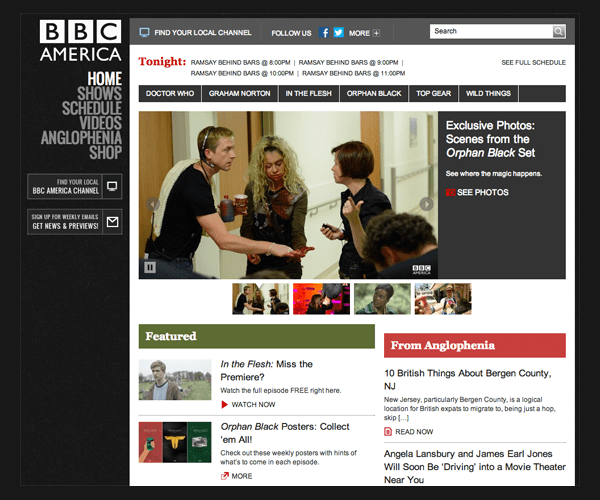Screen dimensions: 600x500
Task: Open the Home navigation item
Action: [104, 79]
